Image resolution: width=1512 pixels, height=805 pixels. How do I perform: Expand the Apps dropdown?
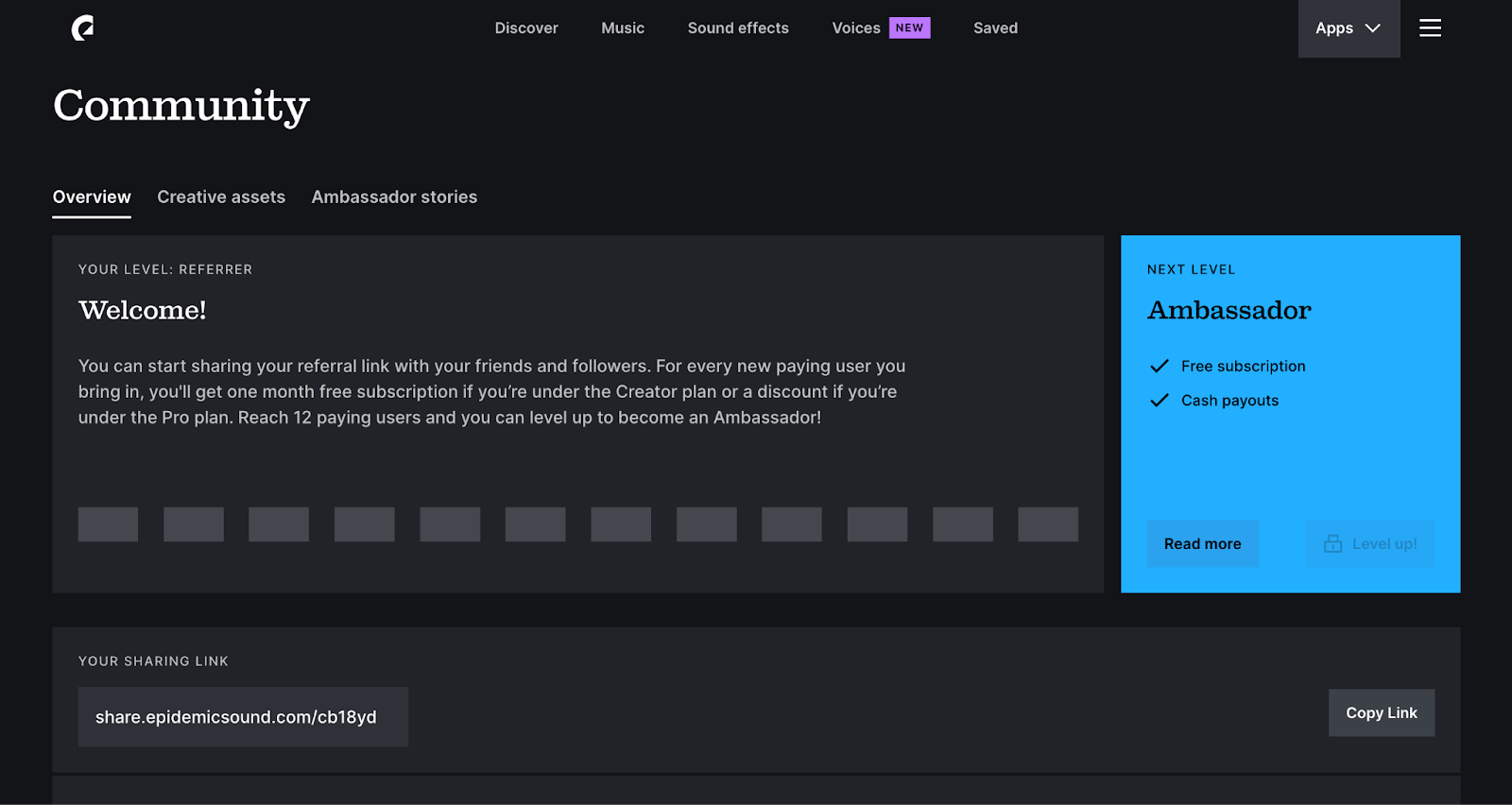[1349, 28]
